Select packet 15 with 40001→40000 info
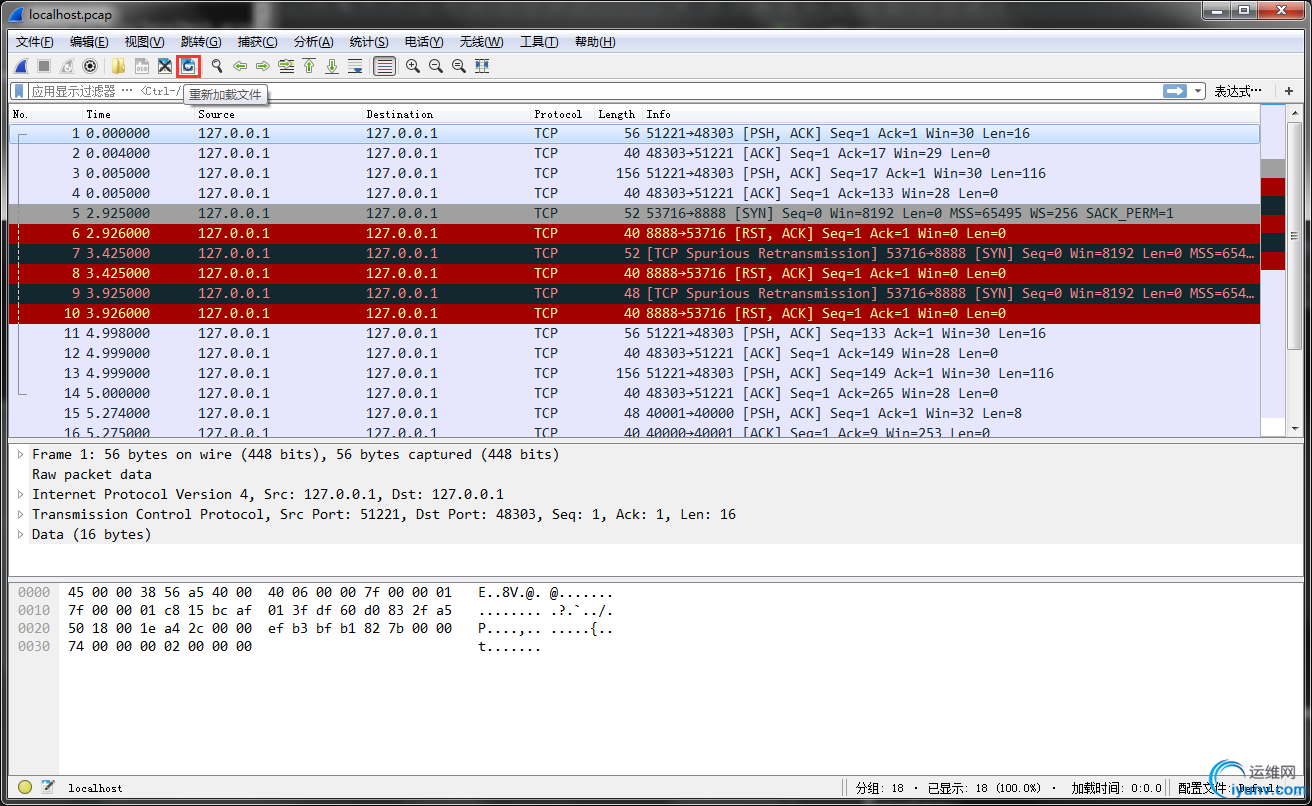Screen dimensions: 1312x806 click(x=635, y=413)
